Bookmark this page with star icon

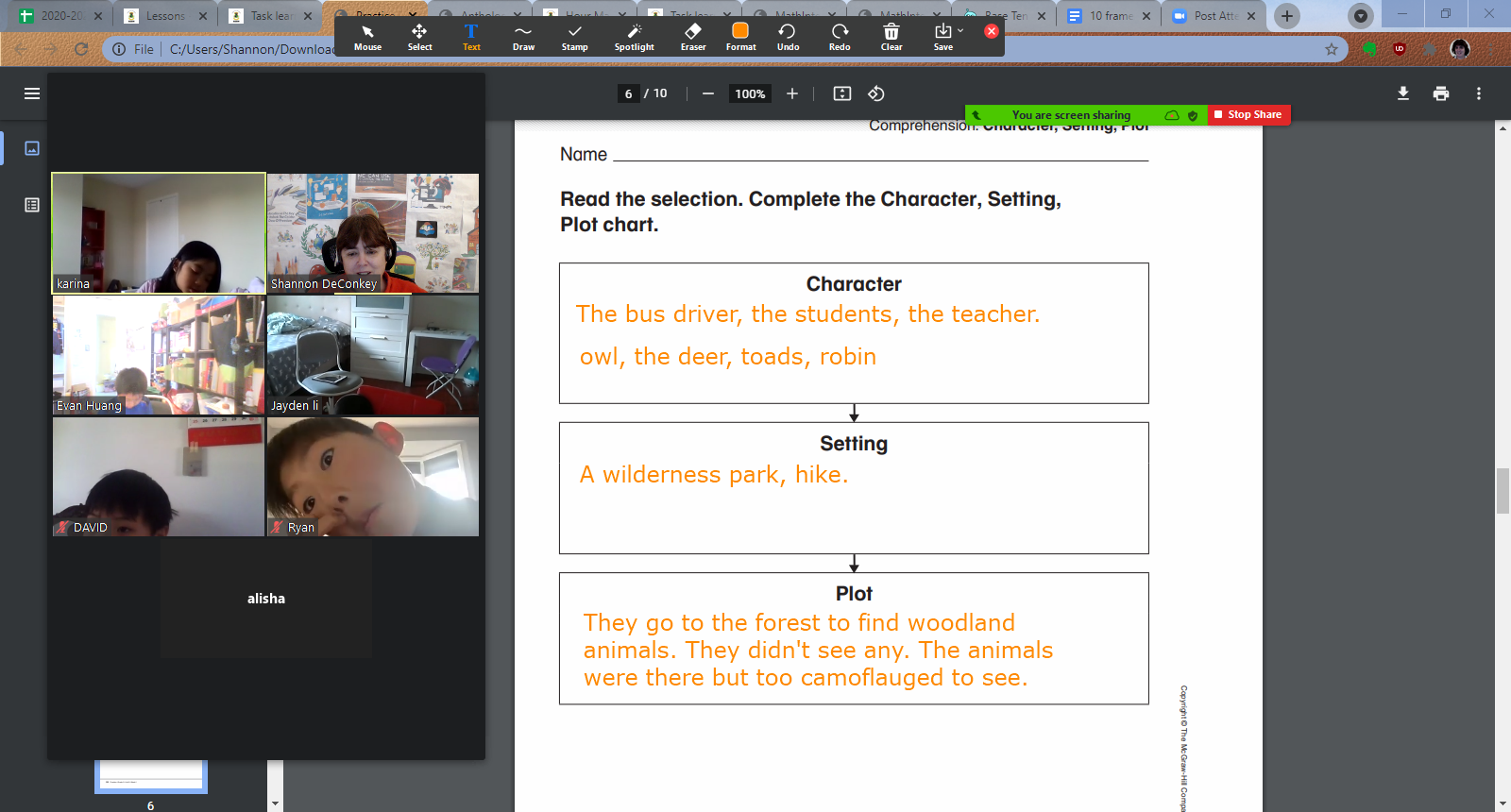[1332, 49]
